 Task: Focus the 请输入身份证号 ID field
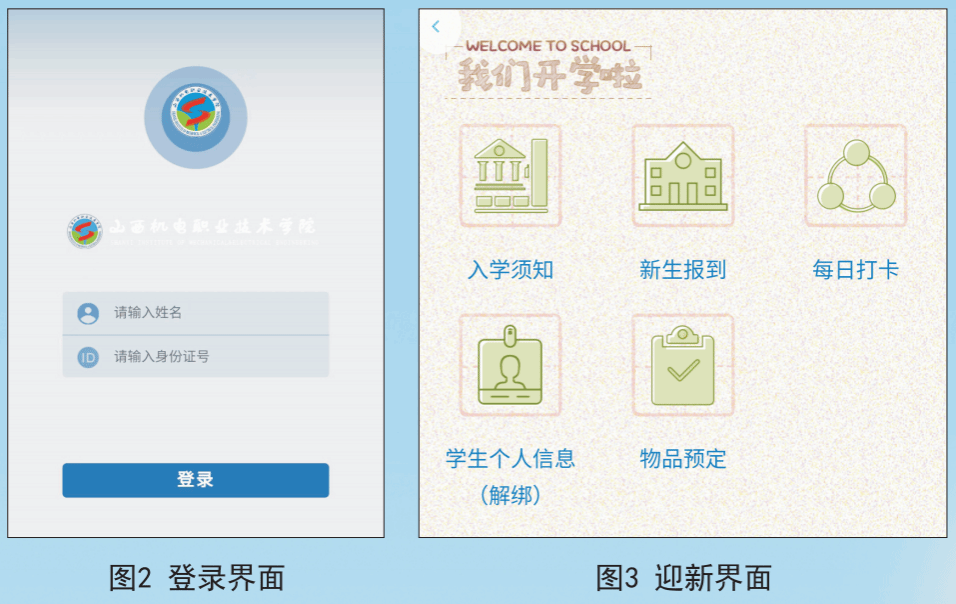(196, 357)
